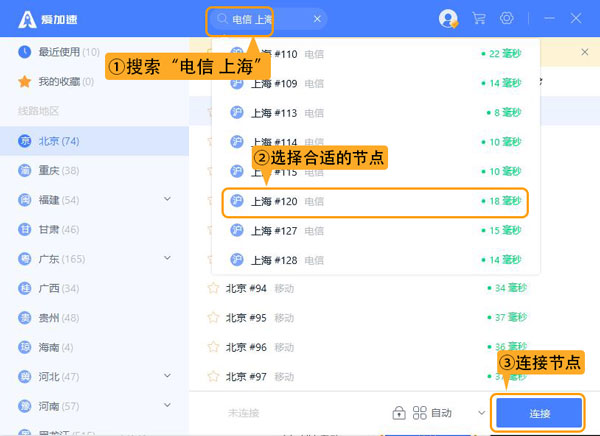Select 贵州 (48) region
This screenshot has width=600, height=436.
coord(94,318)
